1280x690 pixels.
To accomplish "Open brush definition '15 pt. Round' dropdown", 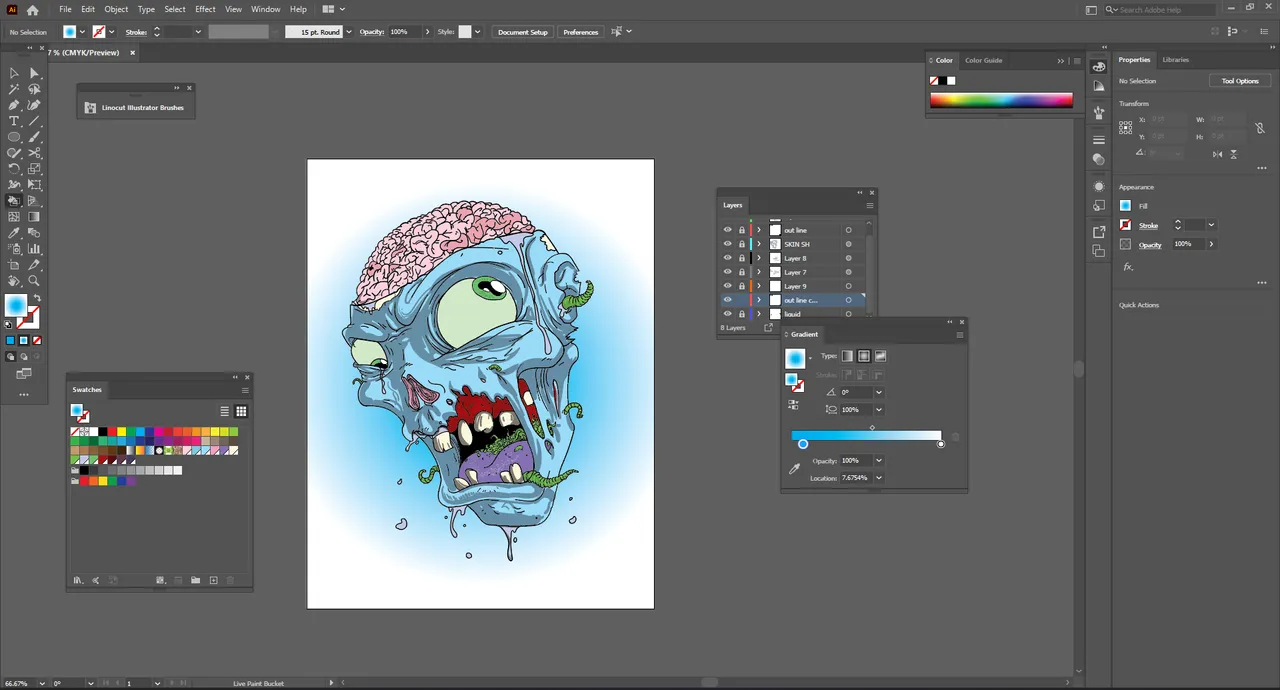I will 348,32.
